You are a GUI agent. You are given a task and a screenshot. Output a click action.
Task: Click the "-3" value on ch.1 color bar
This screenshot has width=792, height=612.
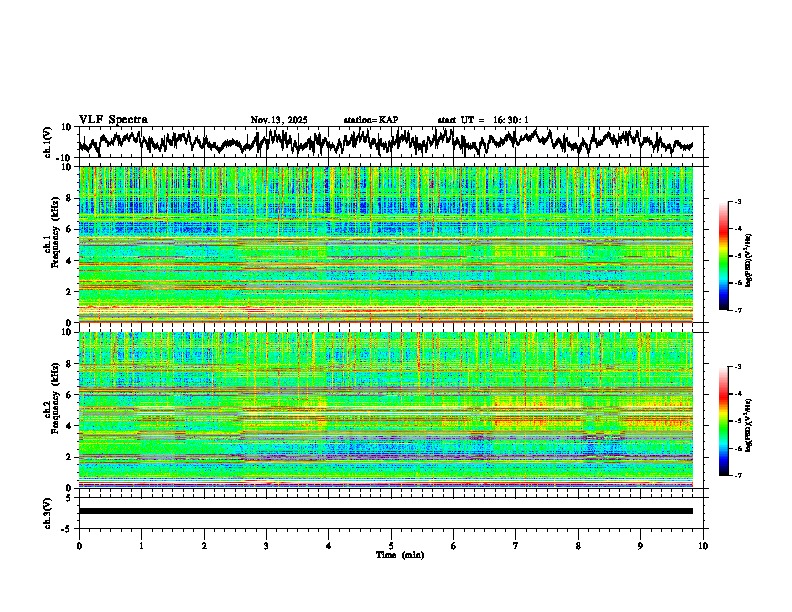738,202
